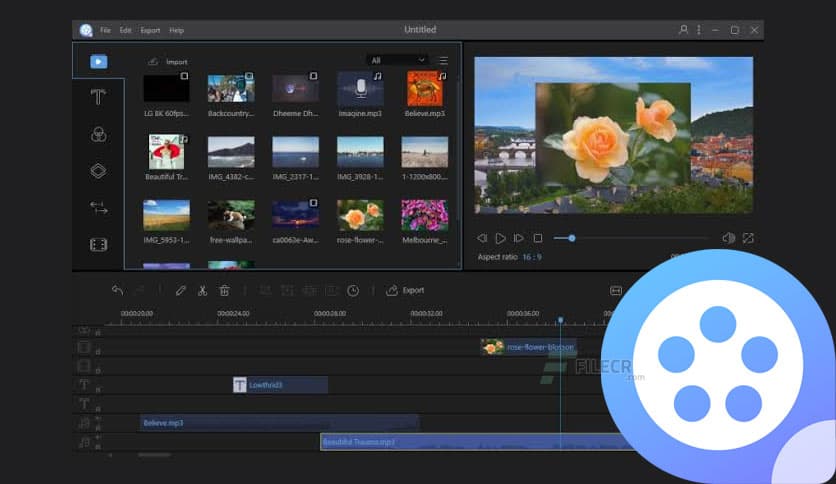Click the Export button in timeline toolbar
The height and width of the screenshot is (484, 836).
coord(405,291)
